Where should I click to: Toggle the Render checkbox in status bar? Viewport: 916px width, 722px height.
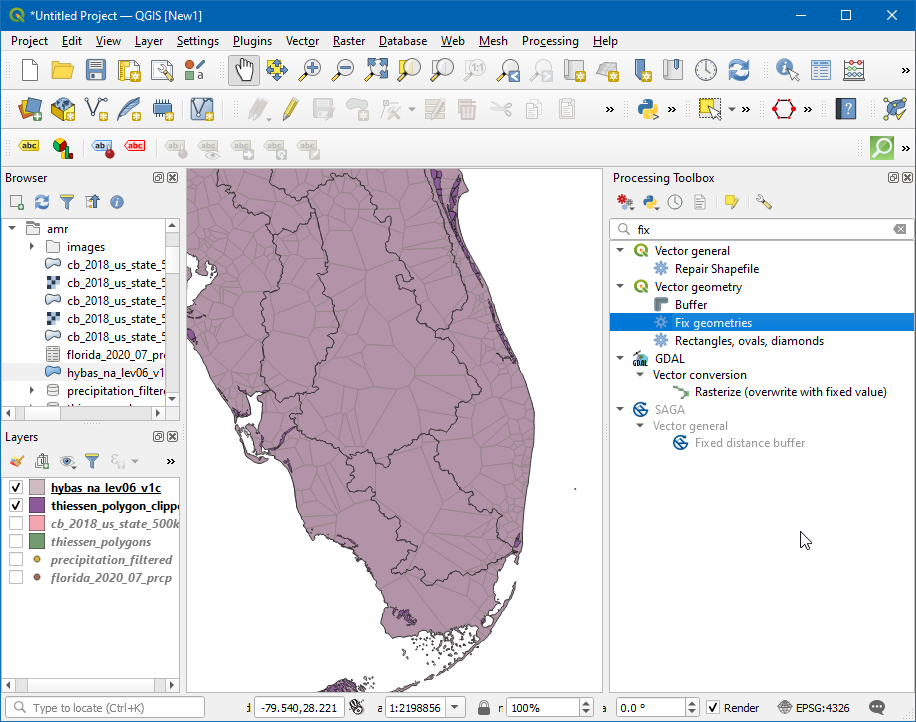click(x=712, y=708)
